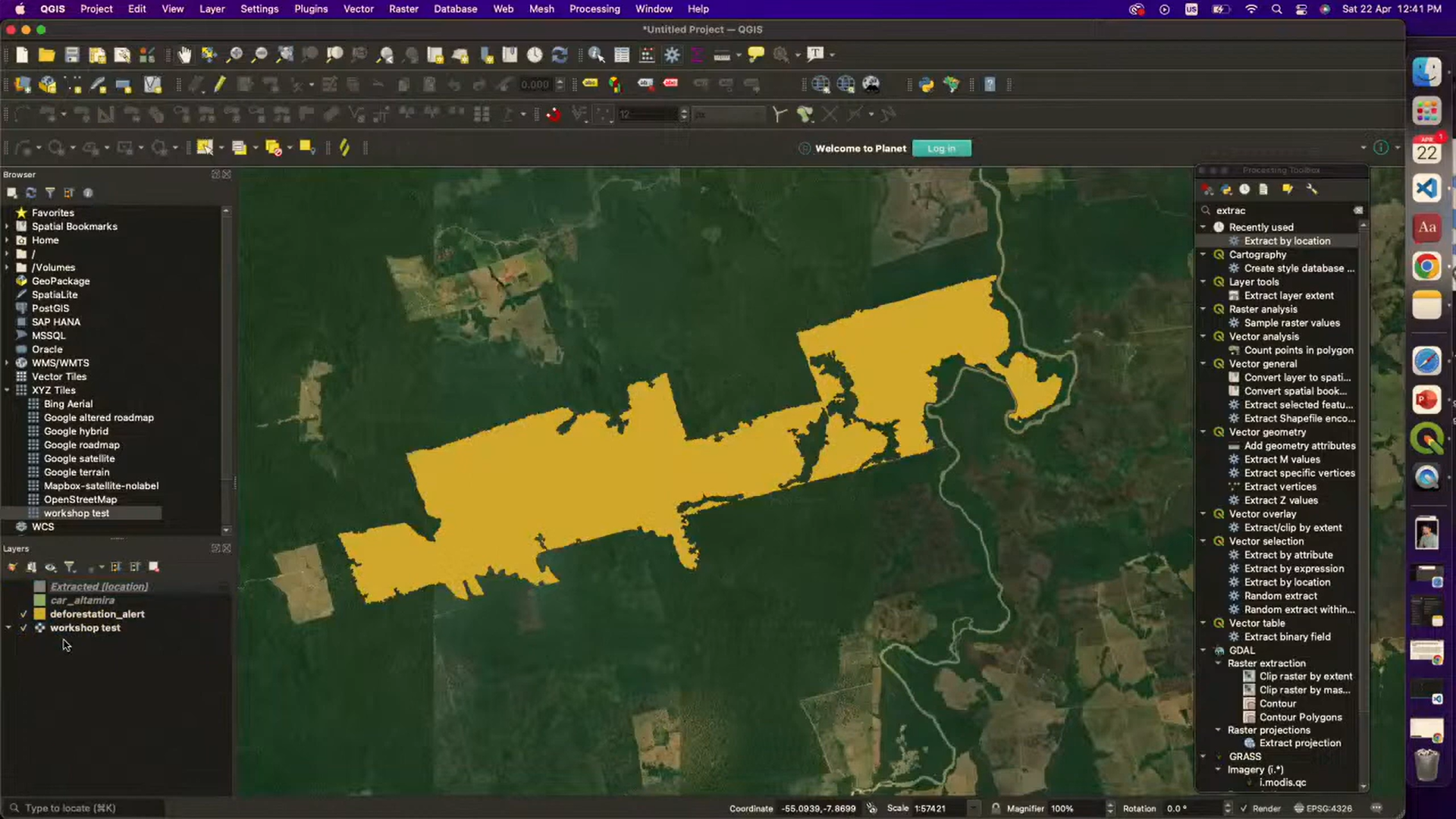Click the Save Project floppy icon
This screenshot has height=819, width=1456.
[72, 55]
